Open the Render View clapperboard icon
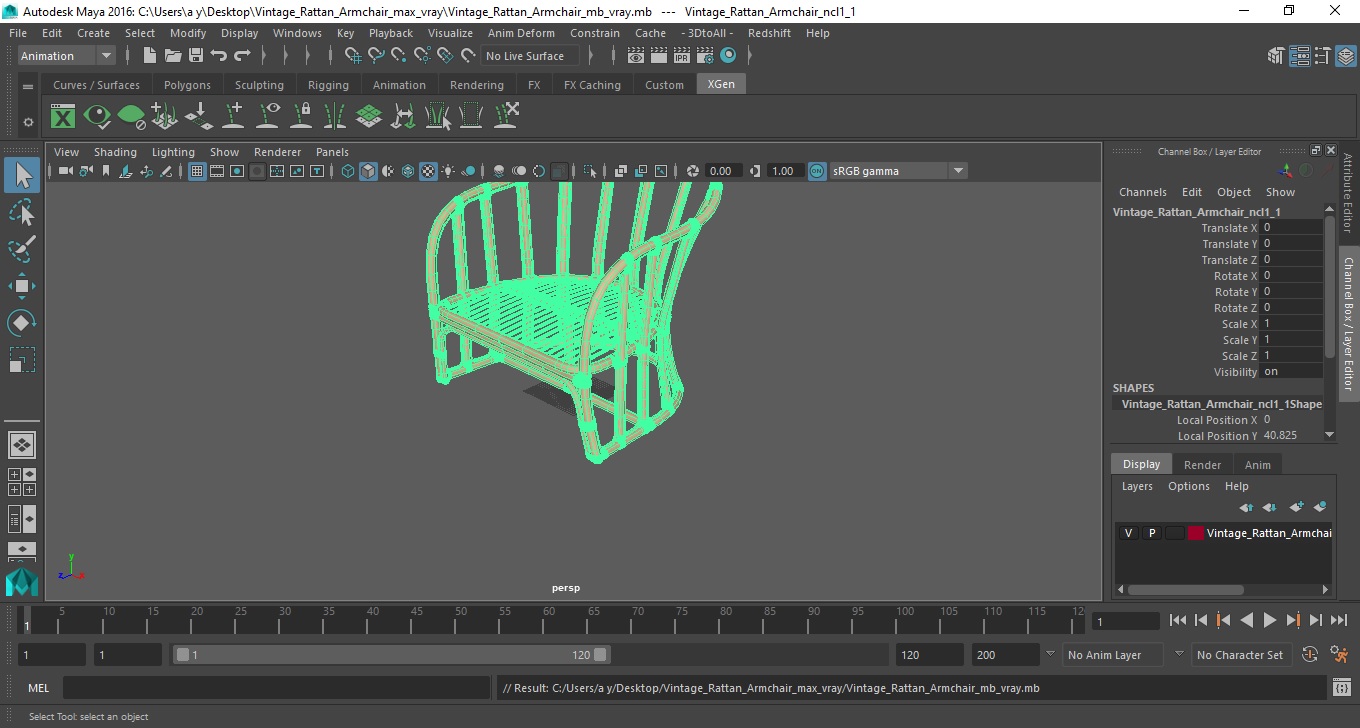Screen dimensions: 1360x728 636,56
